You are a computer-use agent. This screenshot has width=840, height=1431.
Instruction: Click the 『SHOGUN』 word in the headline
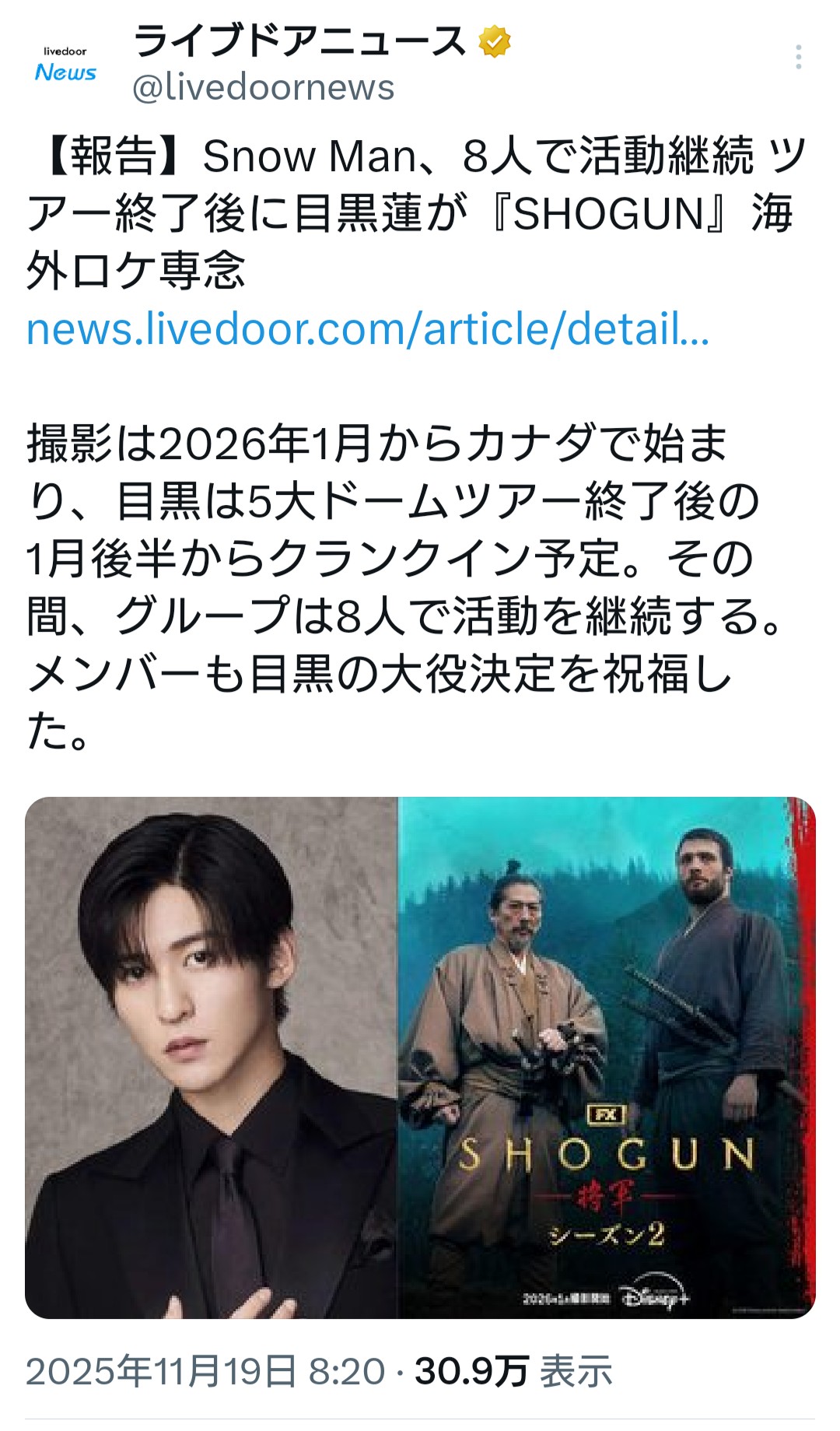point(611,212)
